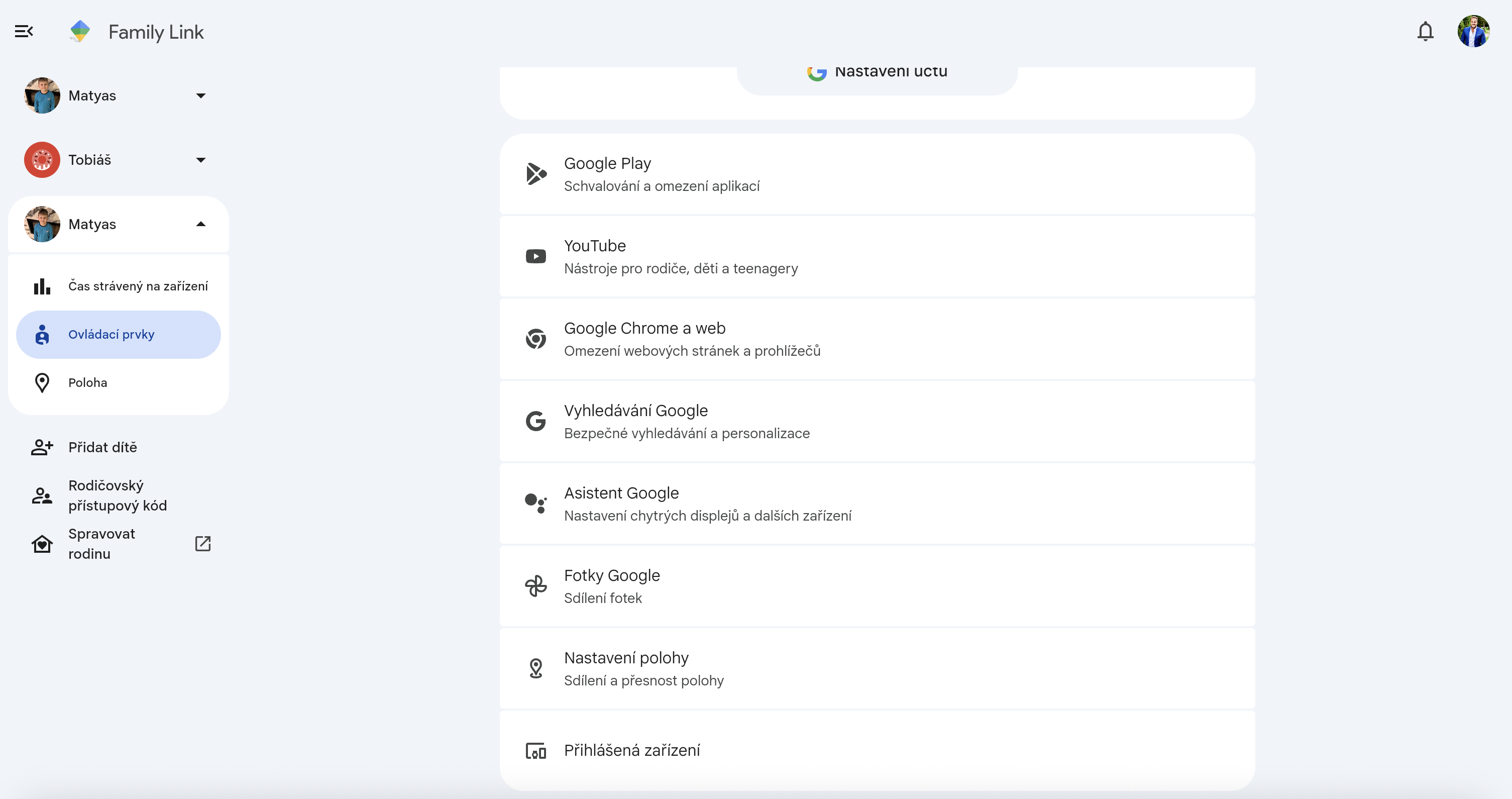The image size is (1512, 799).
Task: Select the Poloha menu item
Action: coord(87,383)
